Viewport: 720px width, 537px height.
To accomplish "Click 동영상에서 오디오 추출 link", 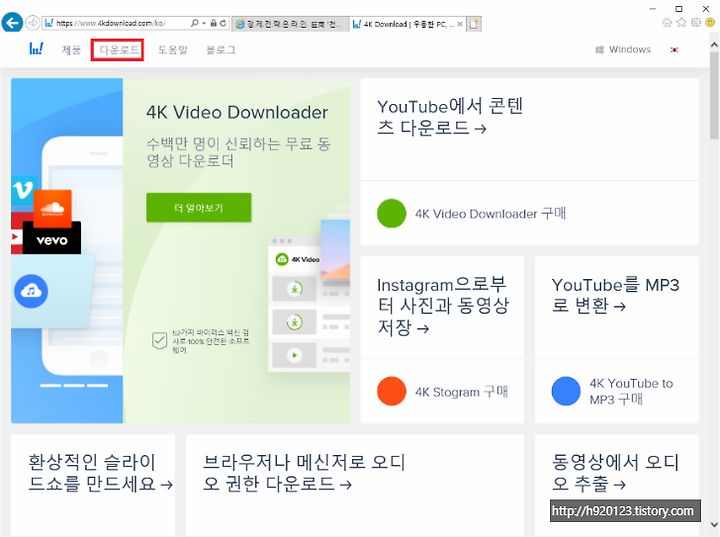I will tap(615, 473).
